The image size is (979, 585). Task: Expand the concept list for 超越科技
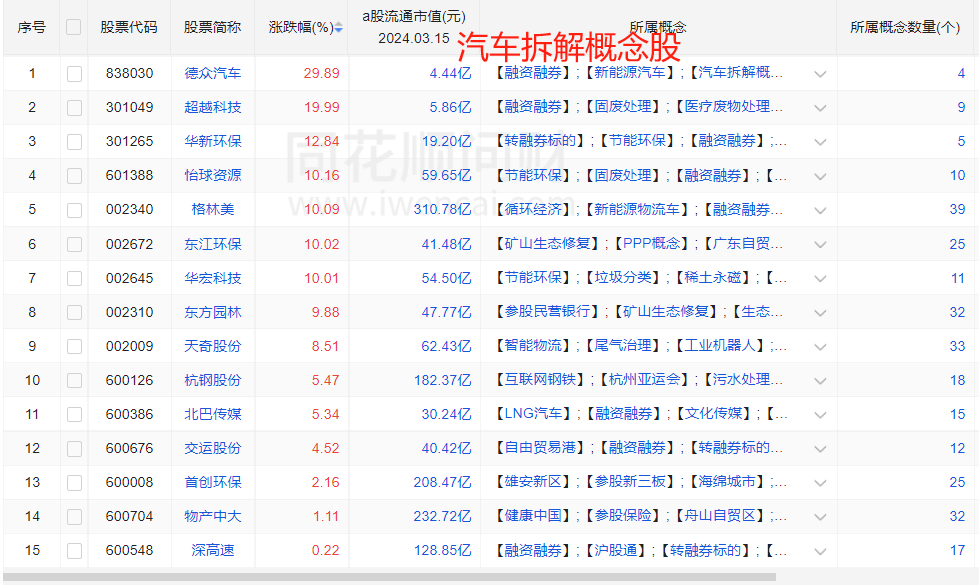point(820,106)
